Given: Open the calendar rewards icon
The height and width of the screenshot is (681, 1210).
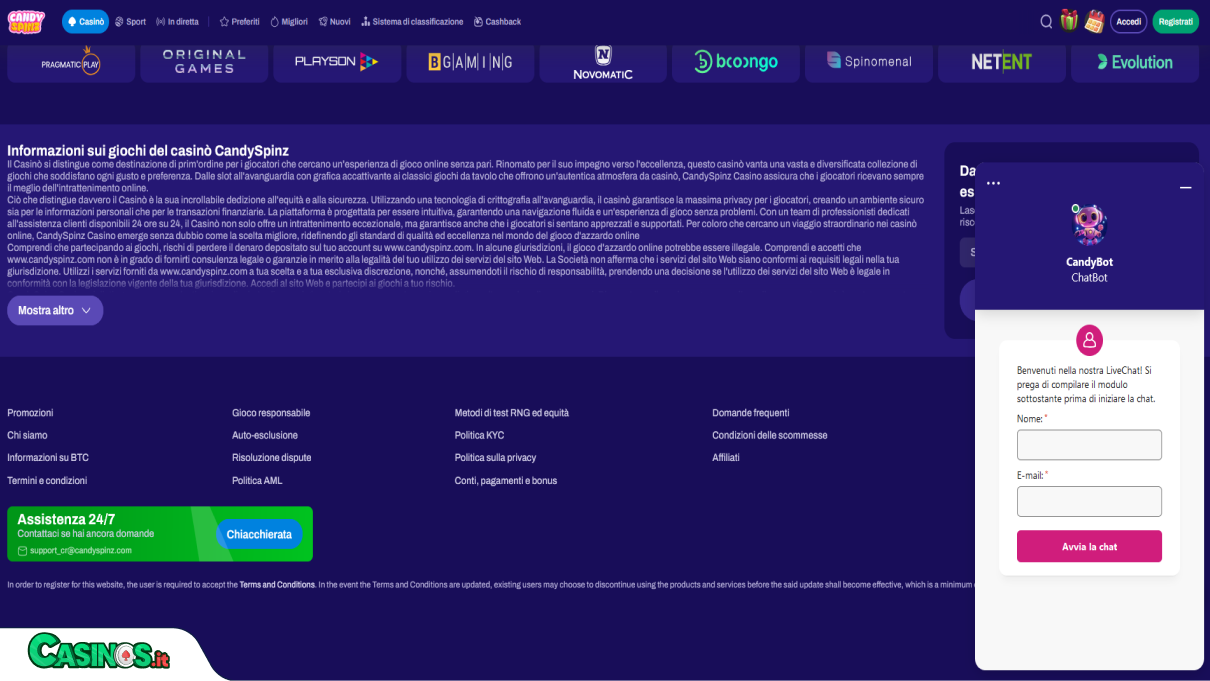Looking at the screenshot, I should 1094,21.
